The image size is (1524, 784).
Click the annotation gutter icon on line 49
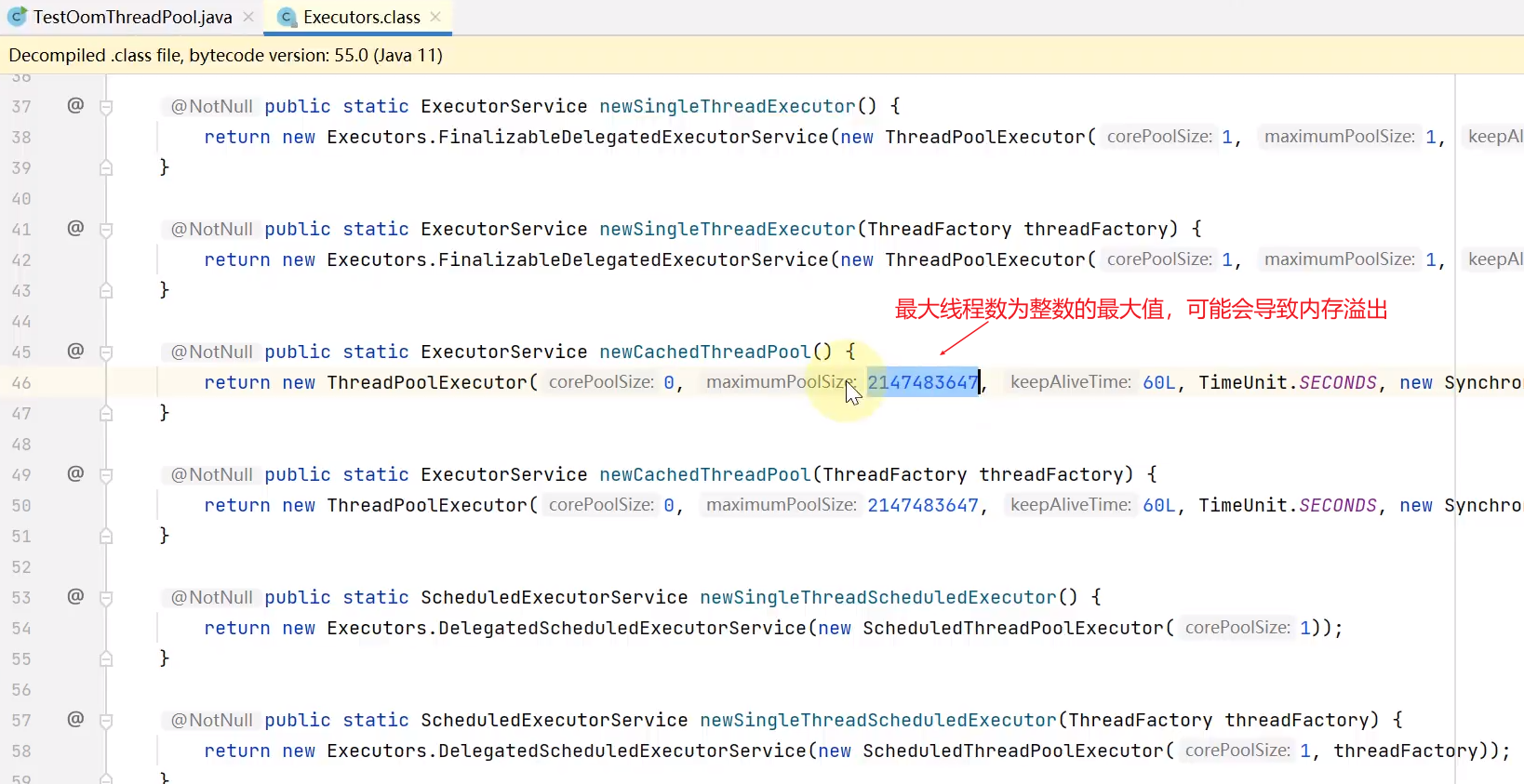coord(75,473)
